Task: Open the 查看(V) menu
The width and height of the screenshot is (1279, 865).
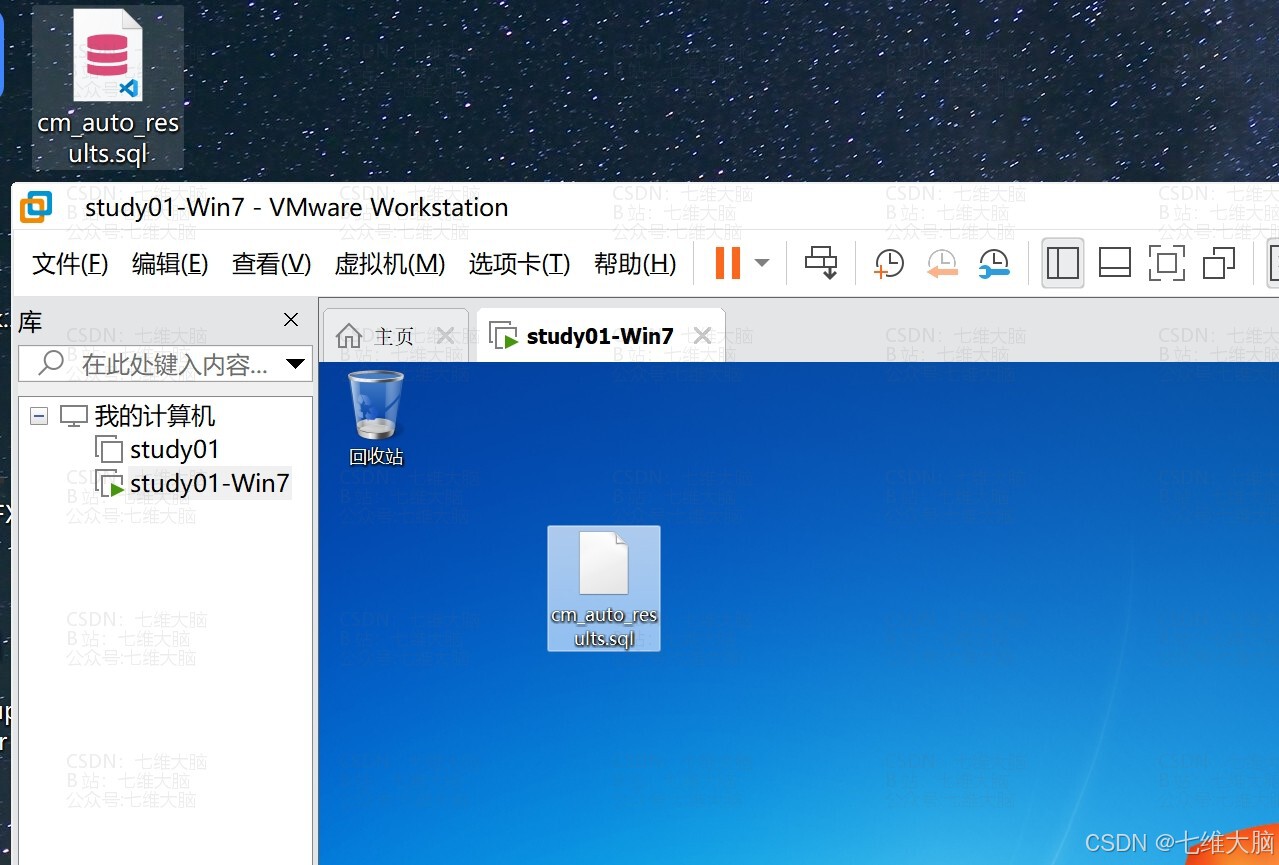Action: [x=272, y=264]
